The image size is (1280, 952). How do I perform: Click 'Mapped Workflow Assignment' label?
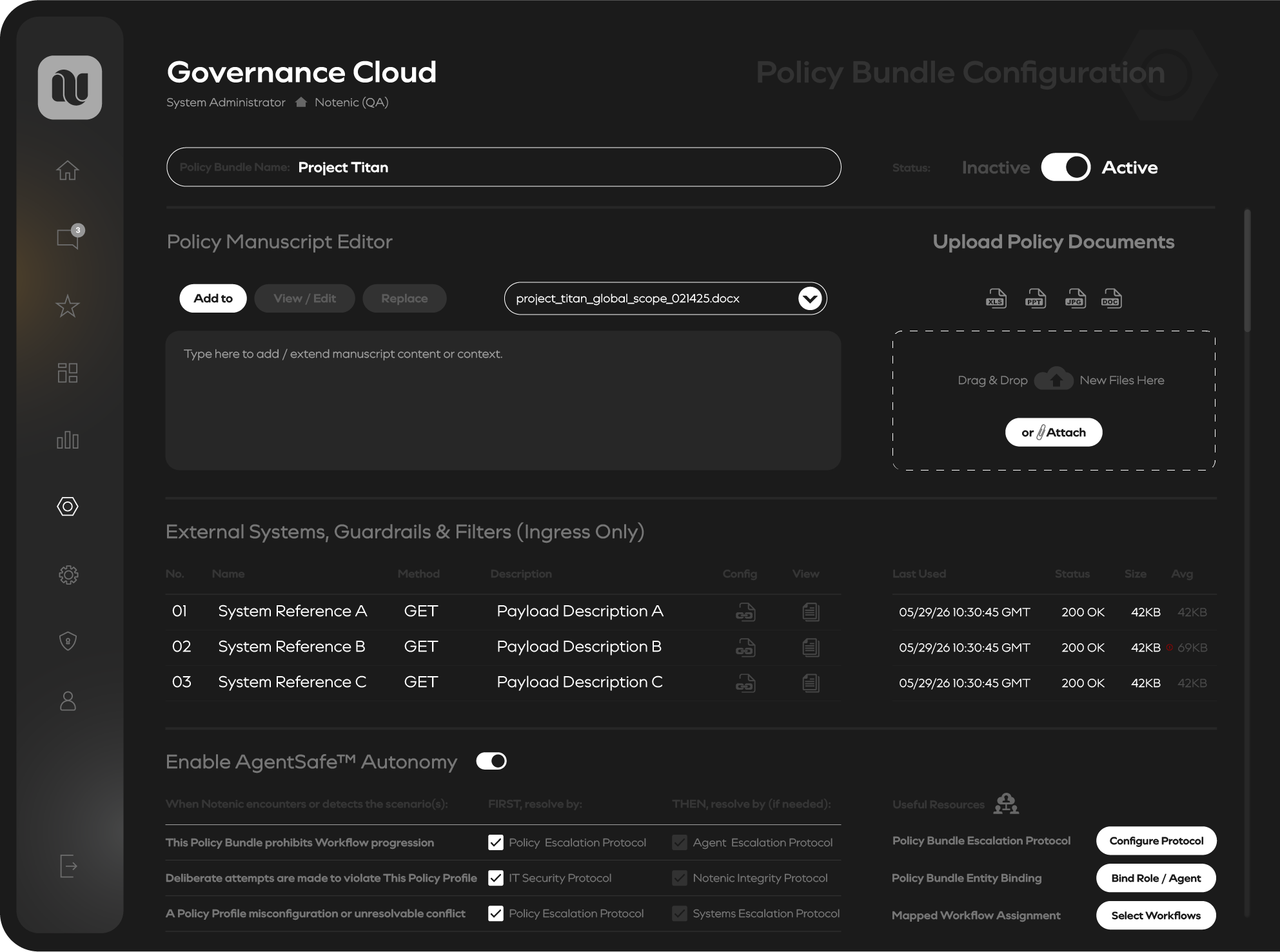(976, 915)
